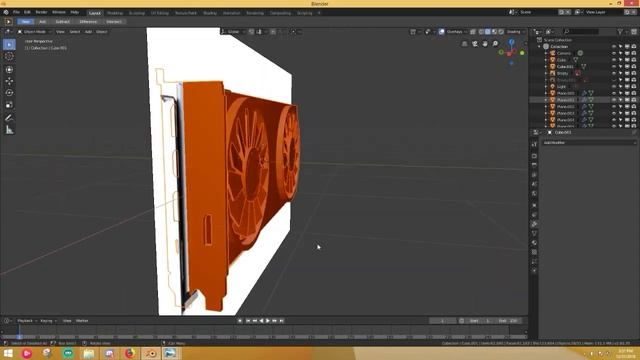Open the Object Mode dropdown
Screen dimensions: 640x360
(34, 32)
